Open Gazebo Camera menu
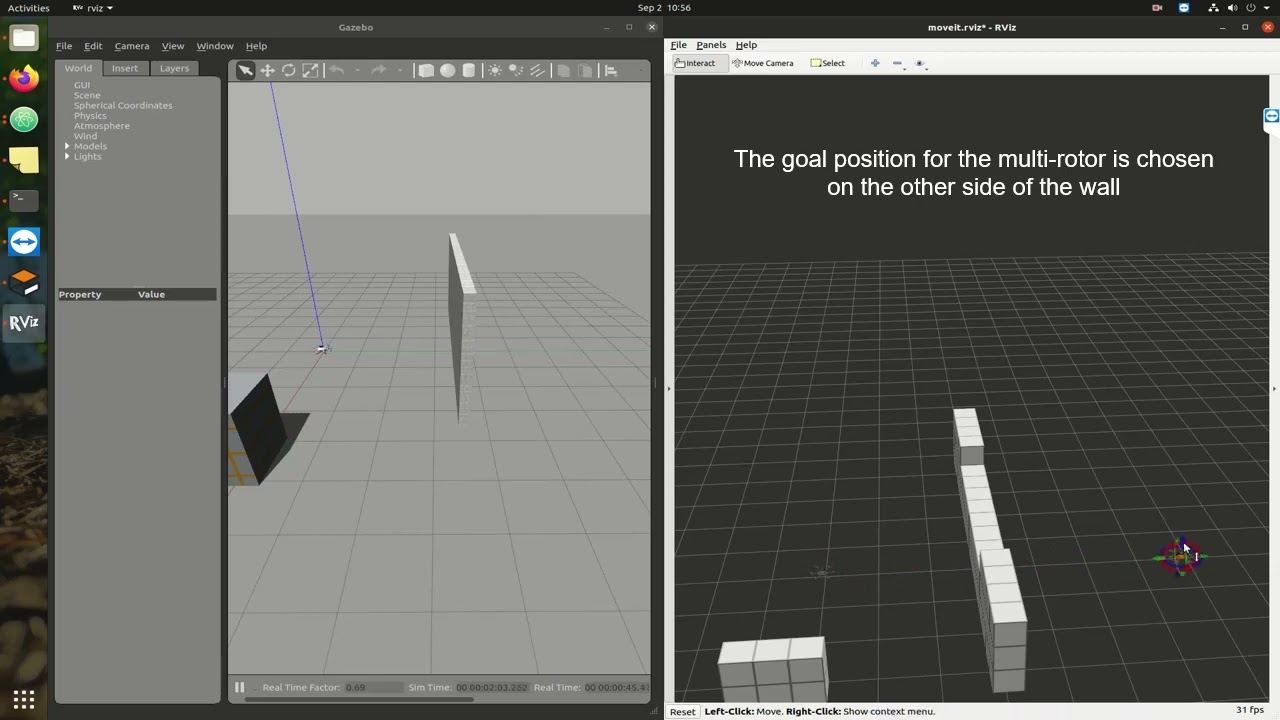Viewport: 1280px width, 720px height. pyautogui.click(x=131, y=46)
